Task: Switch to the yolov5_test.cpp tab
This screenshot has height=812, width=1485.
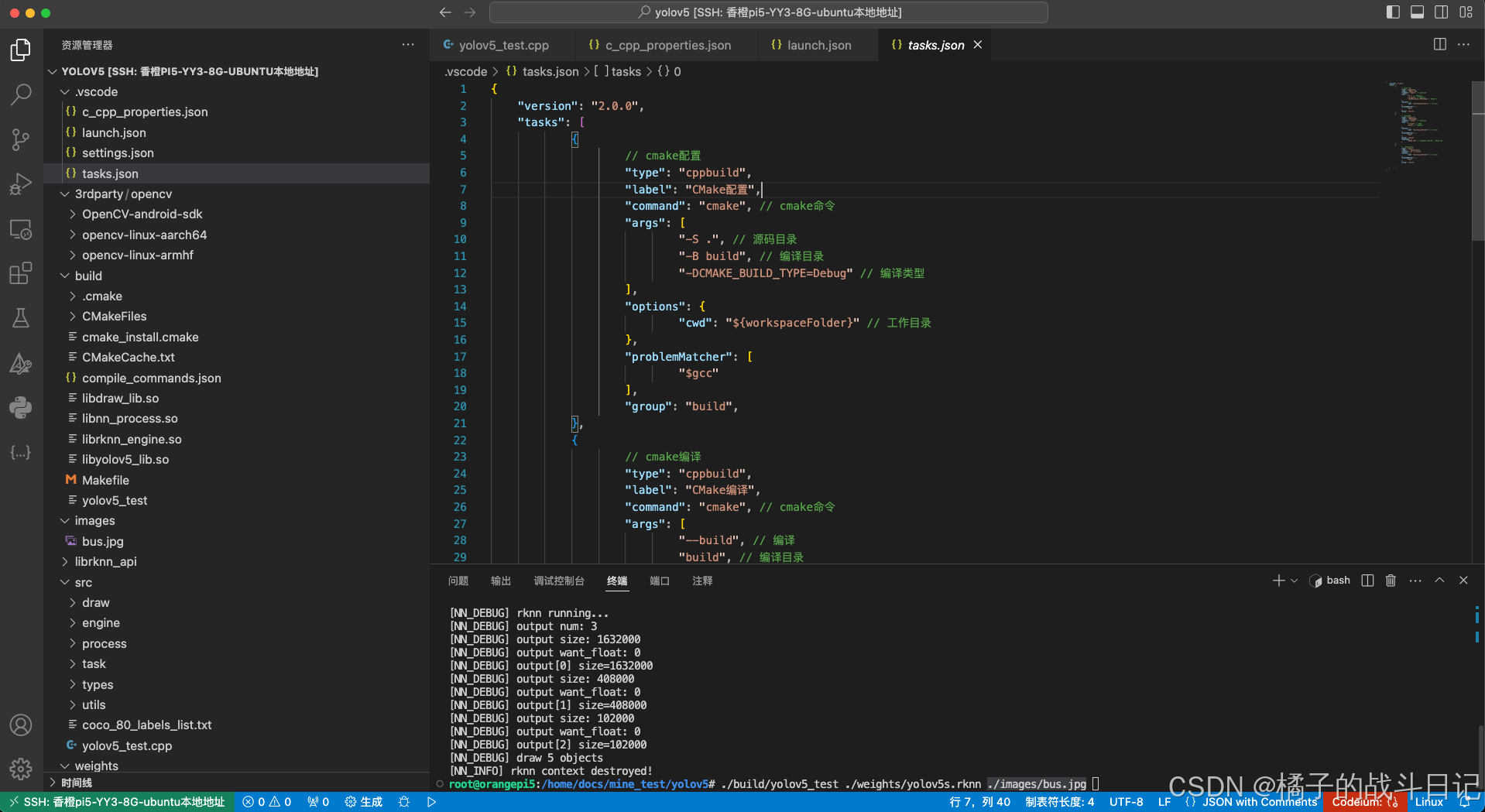Action: [502, 45]
